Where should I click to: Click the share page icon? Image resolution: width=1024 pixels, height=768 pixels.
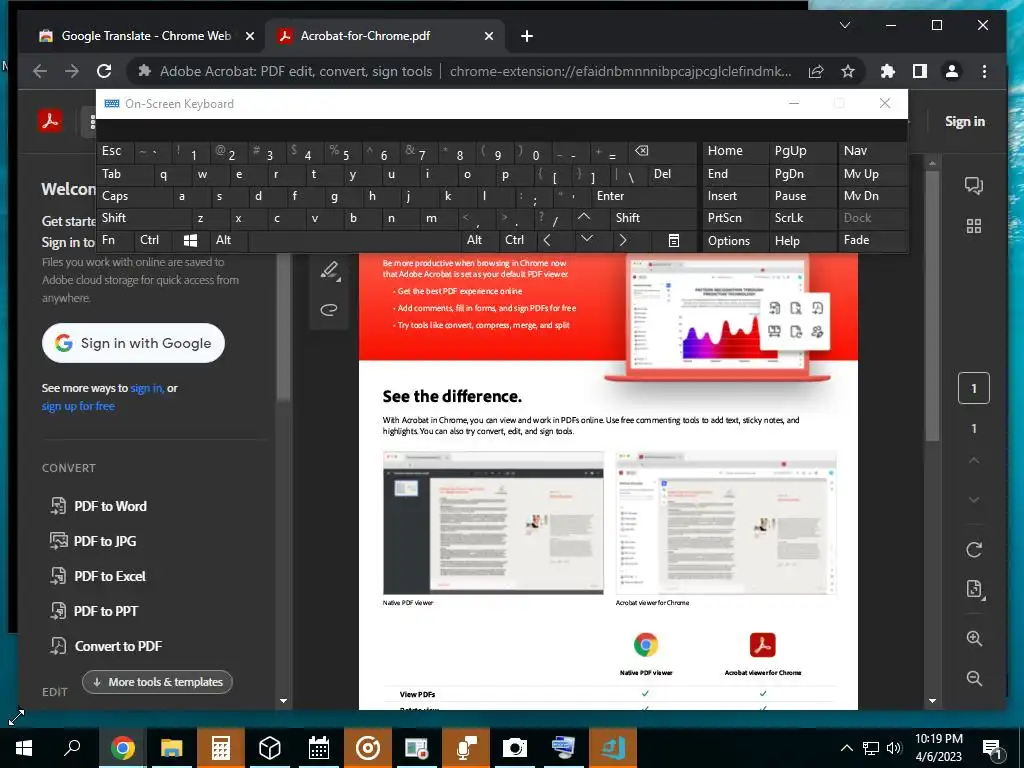tap(816, 71)
